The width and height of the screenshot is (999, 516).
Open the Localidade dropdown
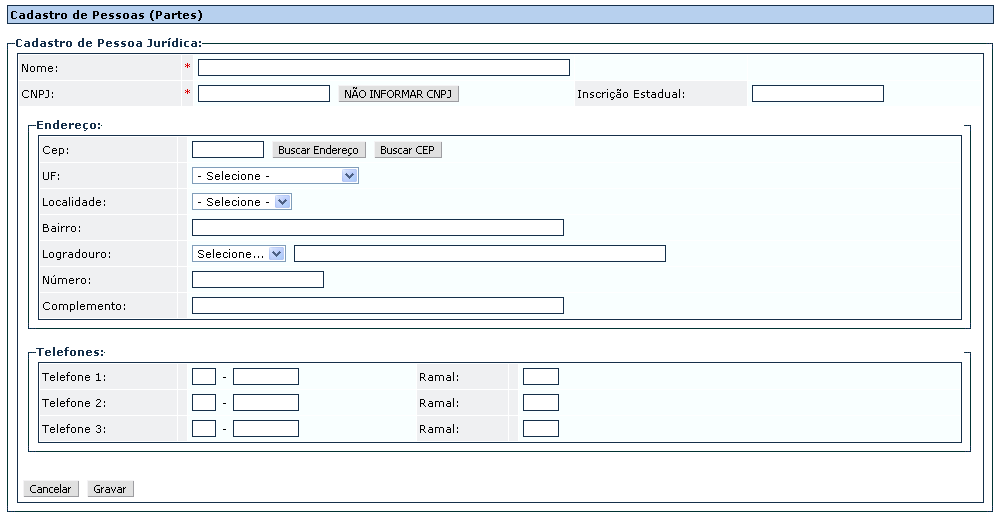coord(241,202)
